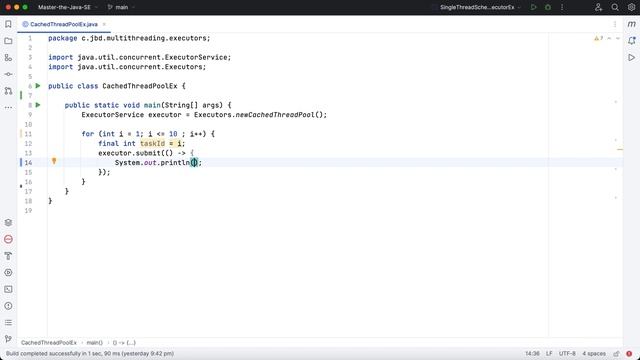The height and width of the screenshot is (360, 640).
Task: Open the 4 spaces indent selector
Action: coord(594,353)
